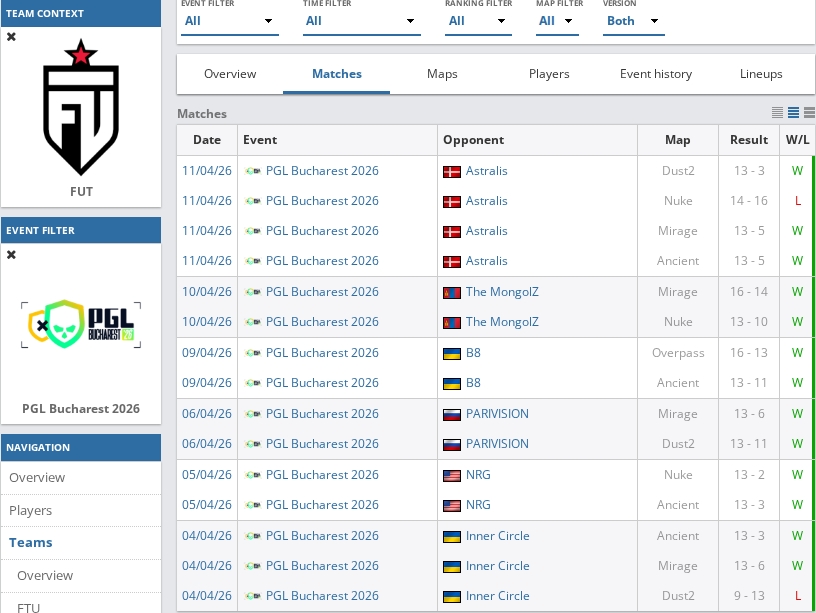Open PGL Bucharest 2026 in PARIVISION Mirage row
816x613 pixels.
pos(322,414)
